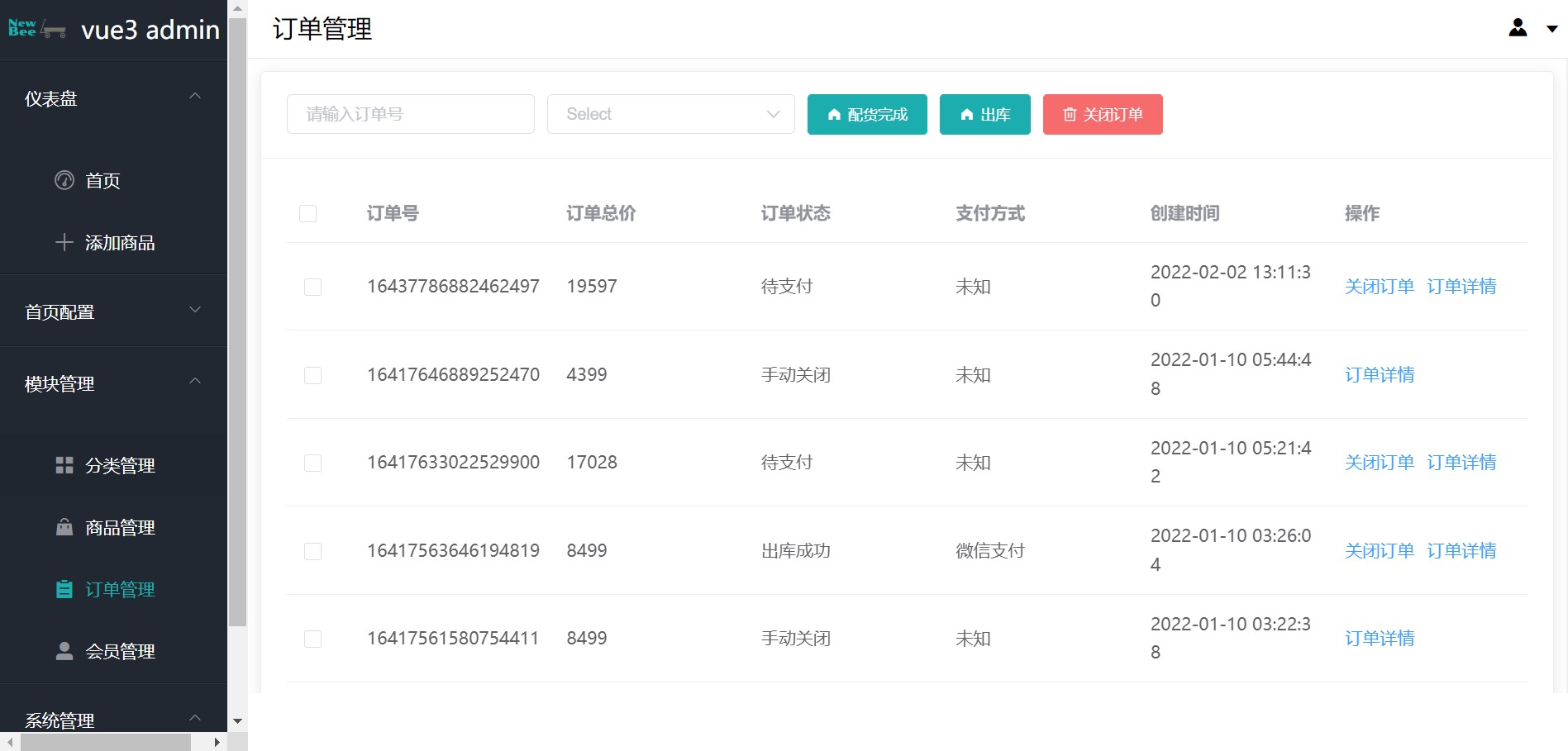Open 订单详情 for order 16417646889252470

click(1379, 374)
